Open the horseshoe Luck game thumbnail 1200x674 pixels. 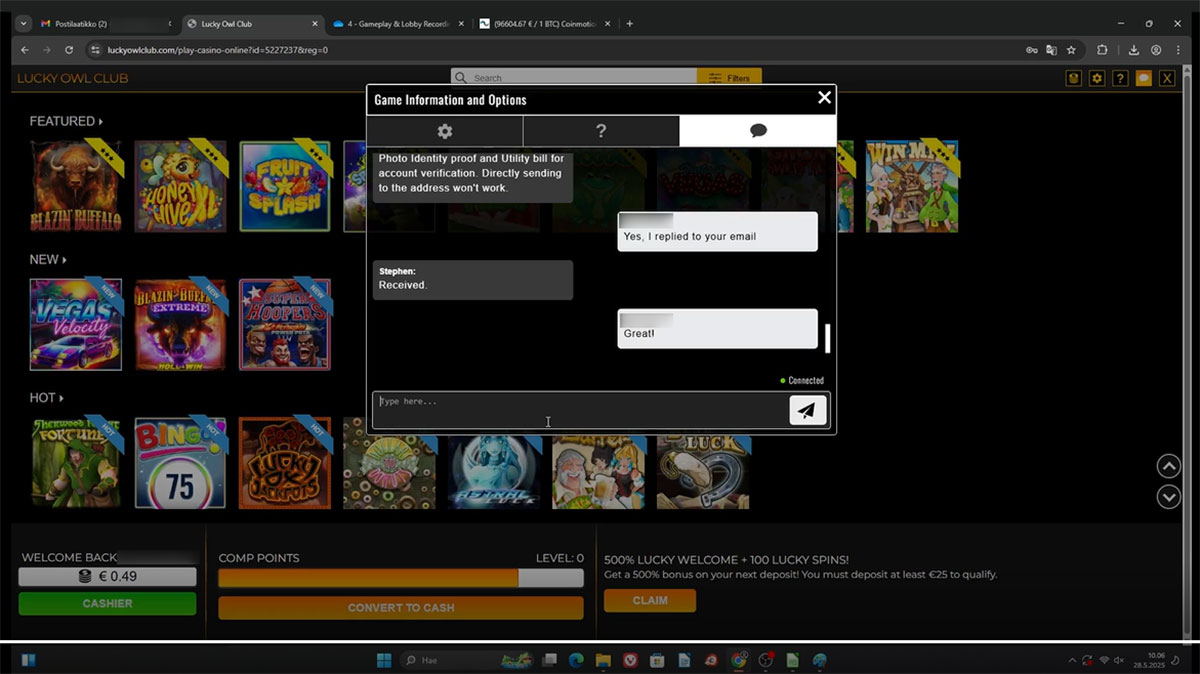click(x=703, y=470)
